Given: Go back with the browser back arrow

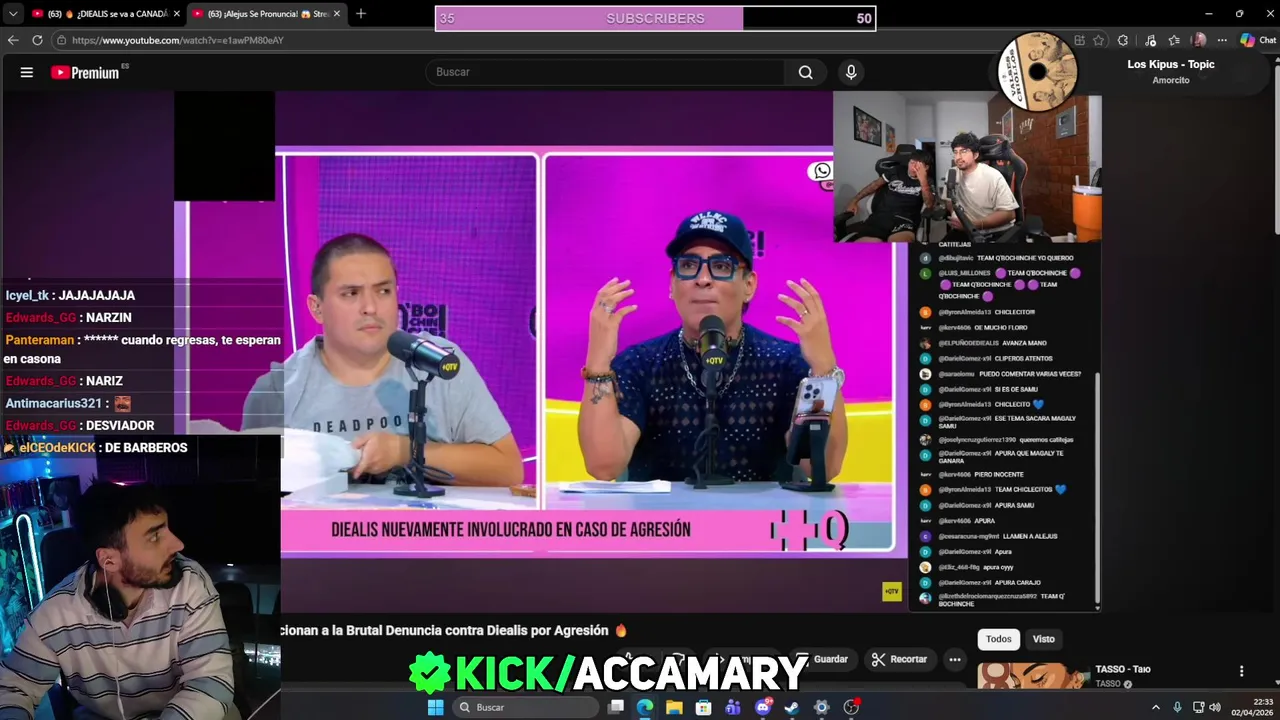Looking at the screenshot, I should (x=13, y=40).
